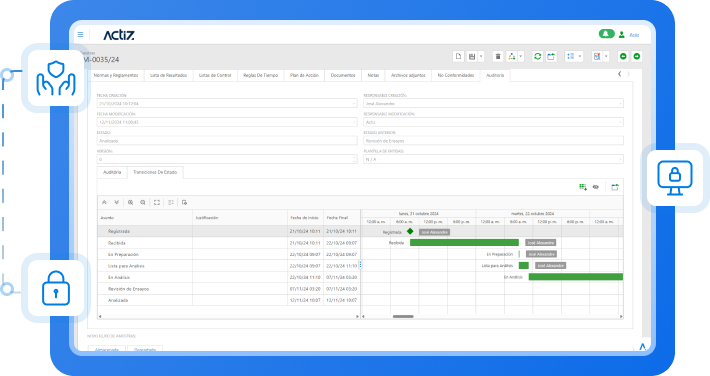The width and height of the screenshot is (710, 376).
Task: Click the Gantt horizontal scrollbar thumb
Action: tap(403, 317)
